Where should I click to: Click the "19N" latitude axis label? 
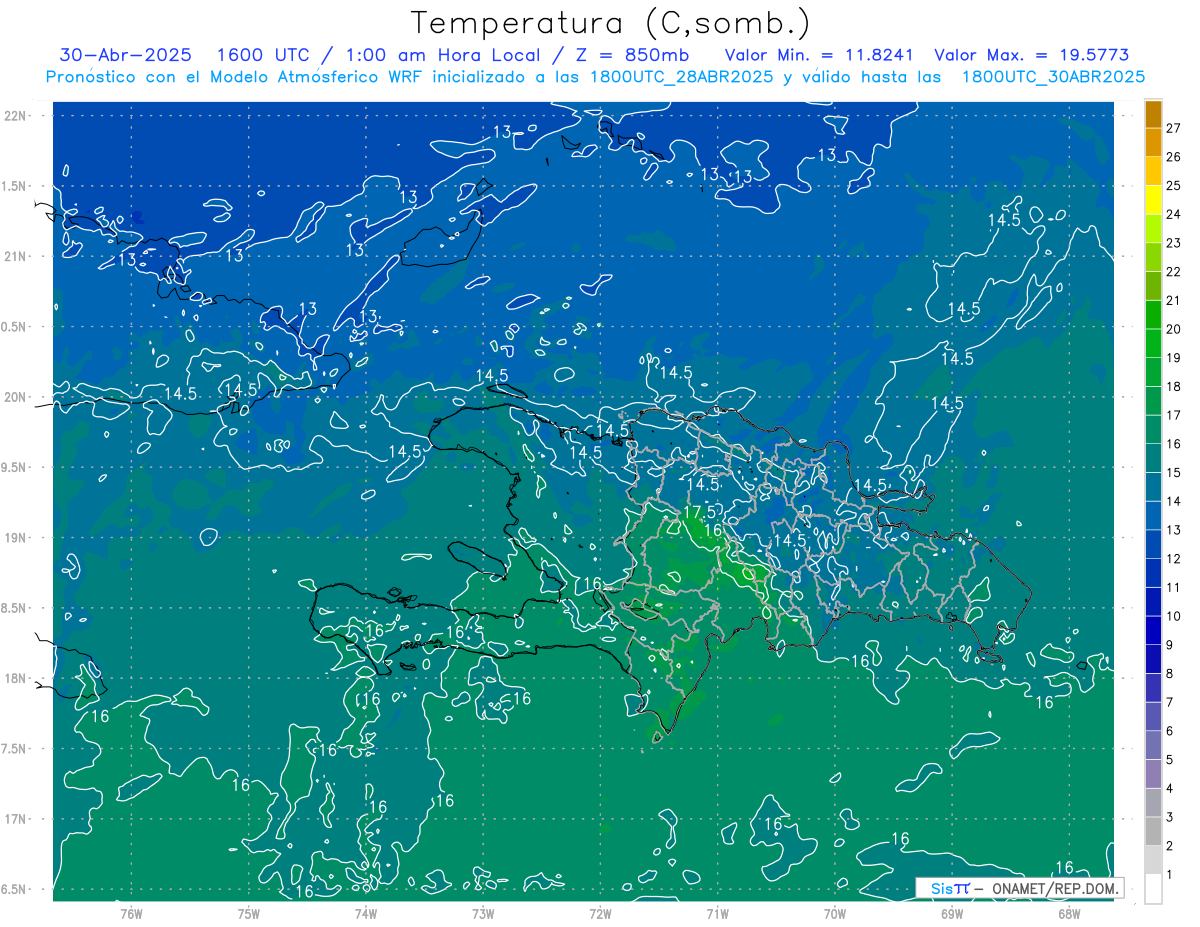pyautogui.click(x=15, y=537)
